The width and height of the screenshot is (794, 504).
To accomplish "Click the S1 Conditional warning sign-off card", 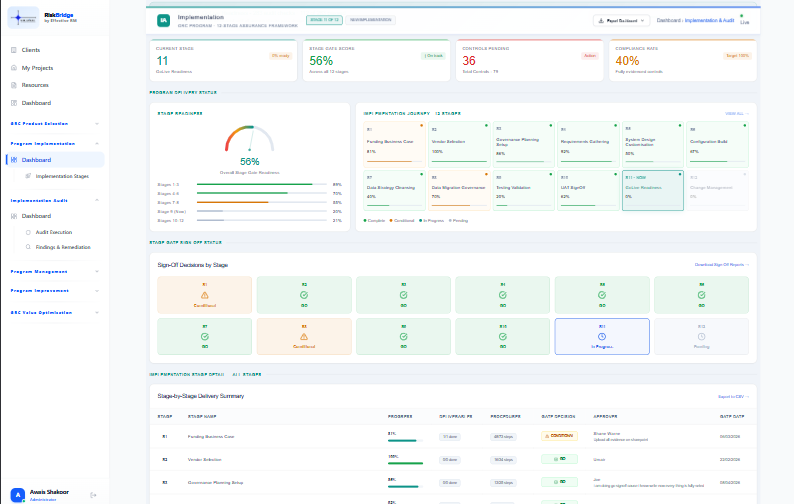I will point(205,295).
